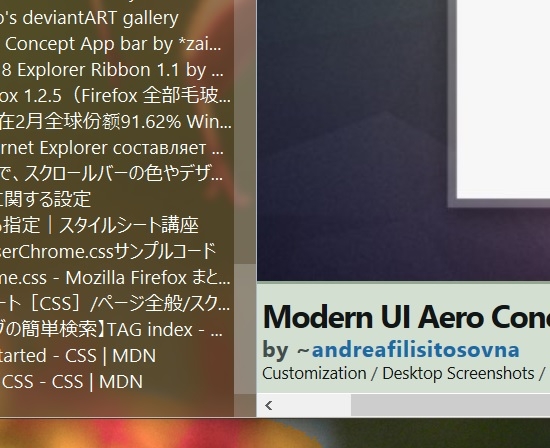Click the andreafilisitosovna author link
Screen dimensions: 550x448
(415, 350)
